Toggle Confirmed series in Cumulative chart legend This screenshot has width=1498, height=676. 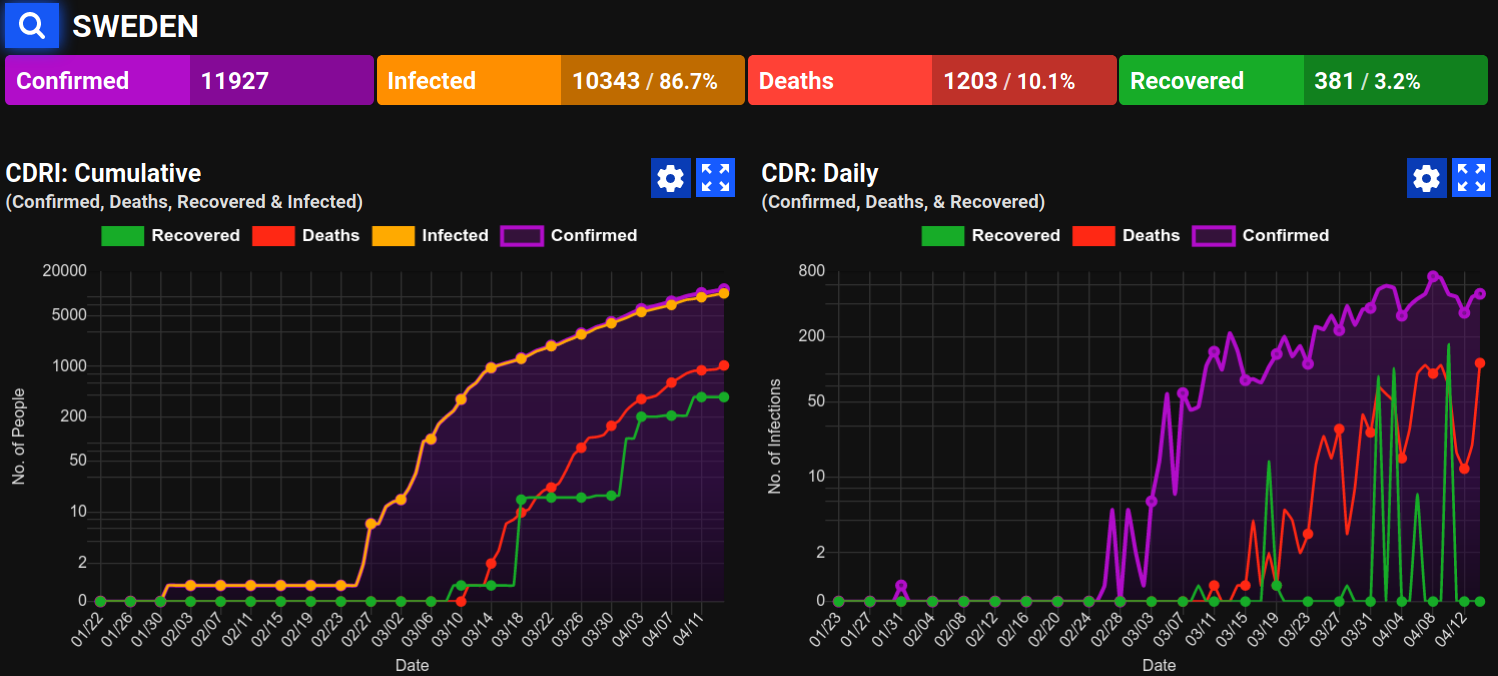coord(569,236)
